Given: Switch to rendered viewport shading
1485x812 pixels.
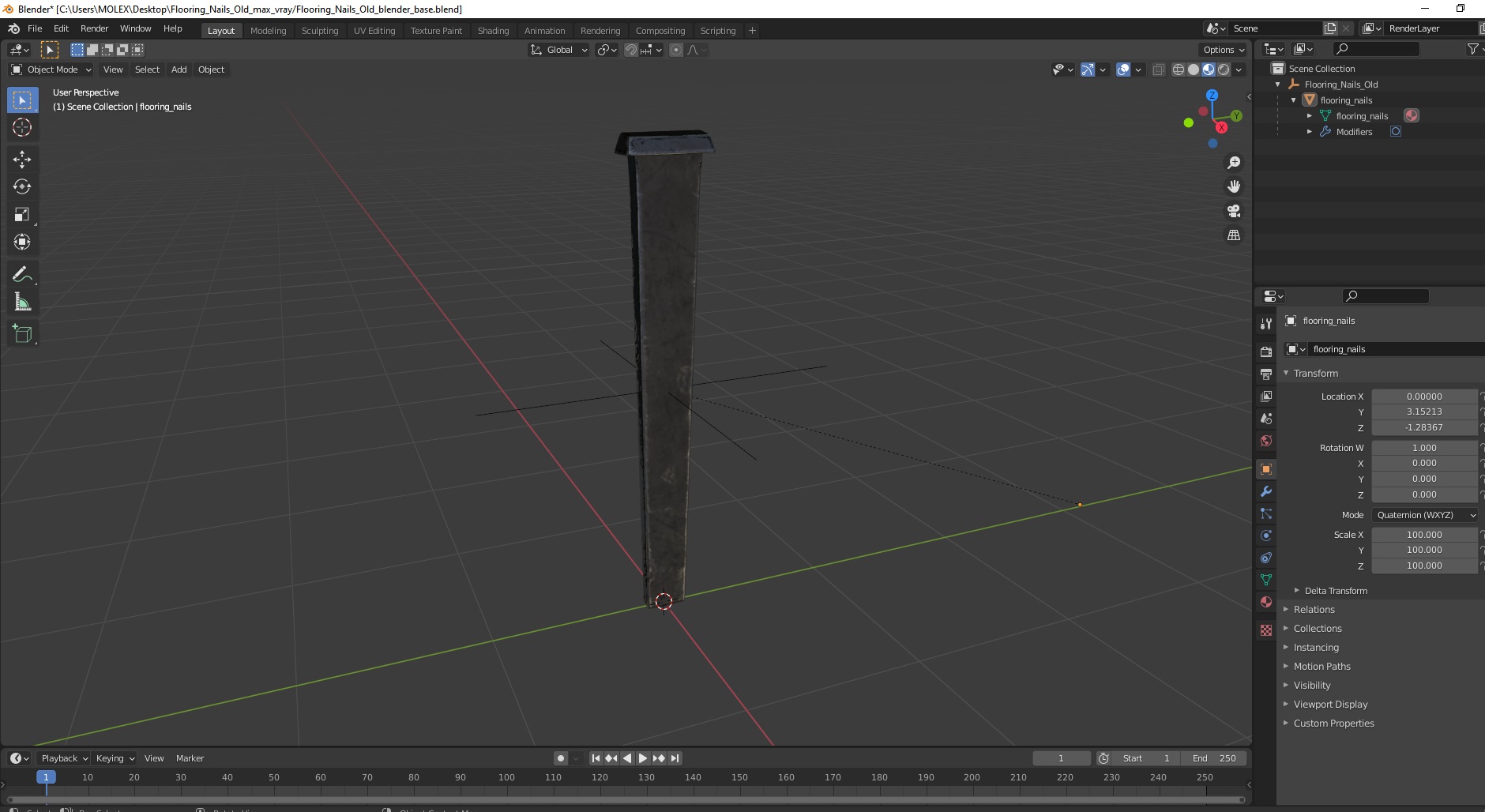Looking at the screenshot, I should [1224, 70].
